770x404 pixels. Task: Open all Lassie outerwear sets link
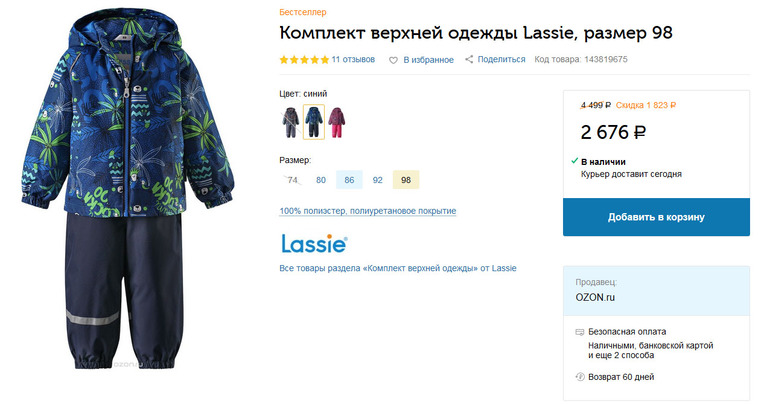(398, 268)
